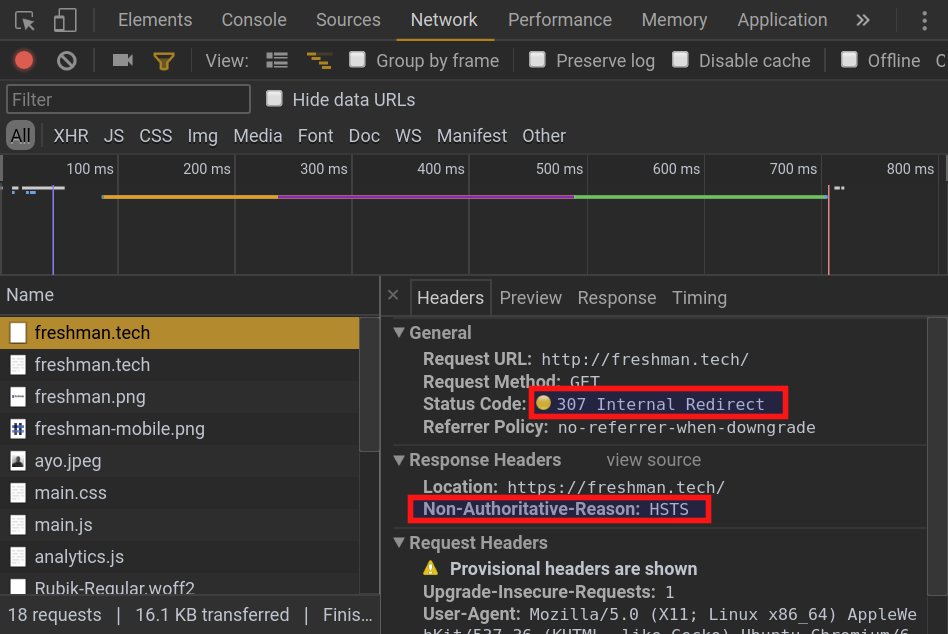Open the Console tab
948x634 pixels.
(x=253, y=21)
